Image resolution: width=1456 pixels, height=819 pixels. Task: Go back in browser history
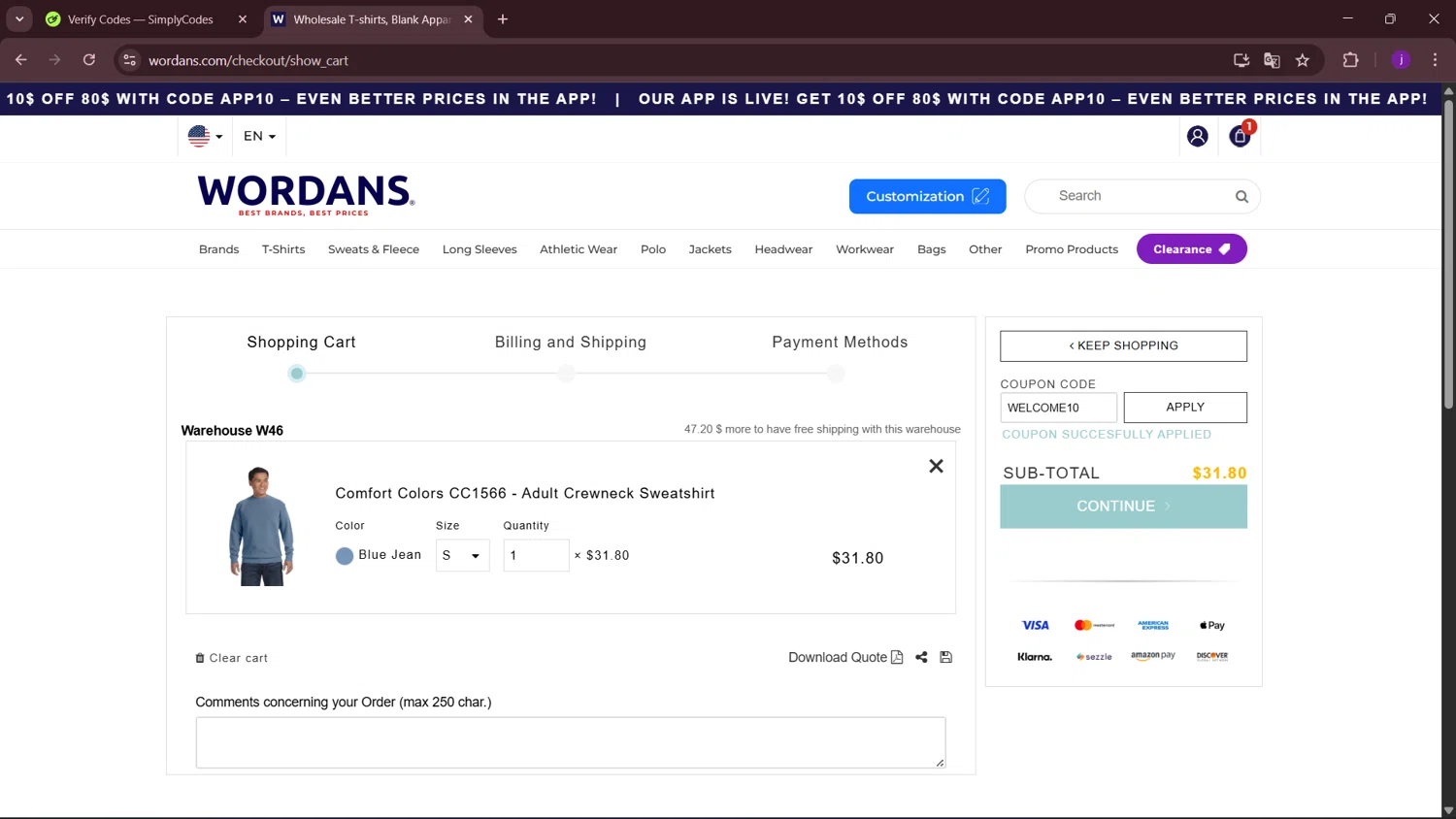click(x=21, y=60)
